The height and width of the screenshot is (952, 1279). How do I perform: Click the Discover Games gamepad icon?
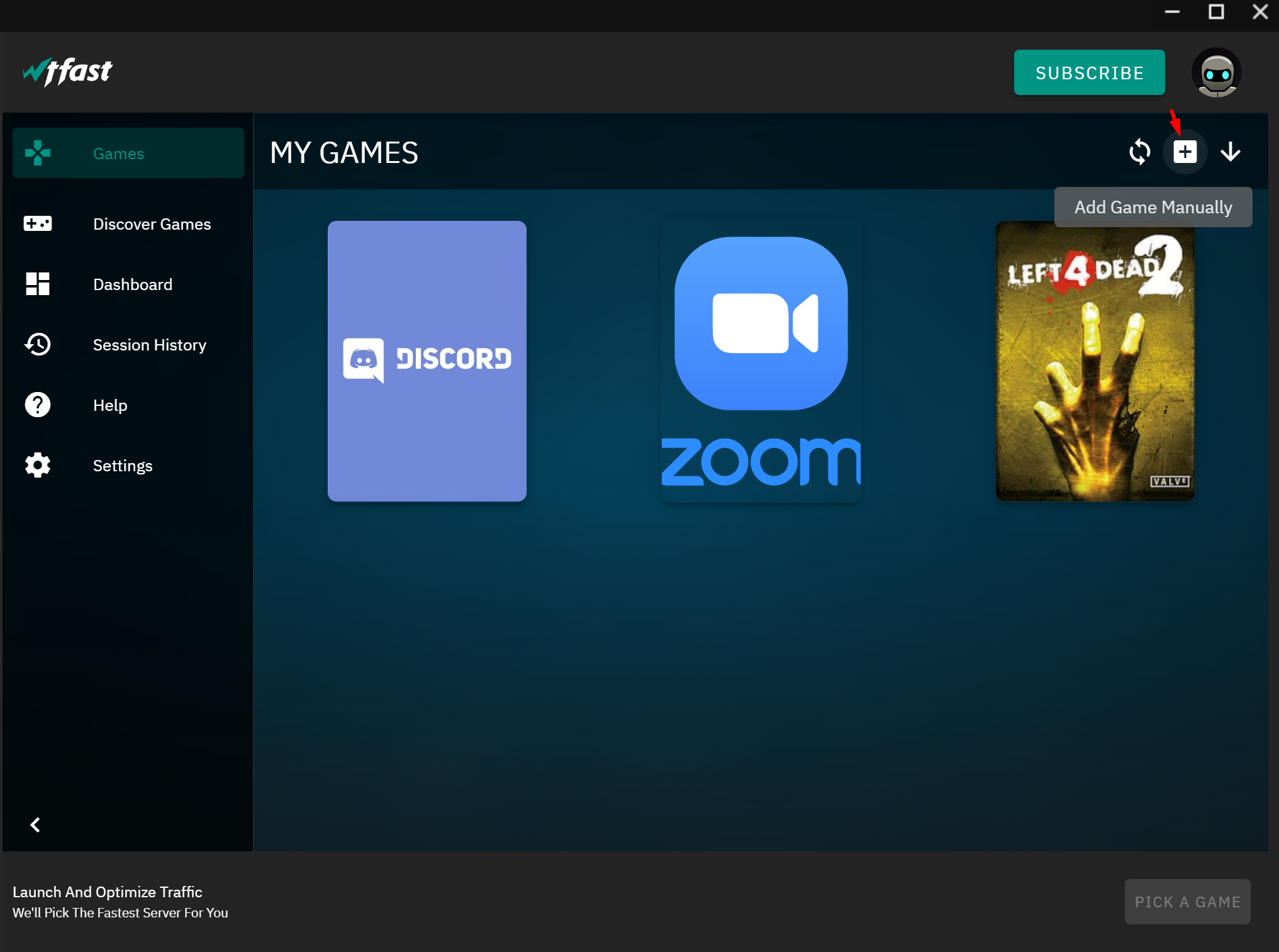pos(38,224)
